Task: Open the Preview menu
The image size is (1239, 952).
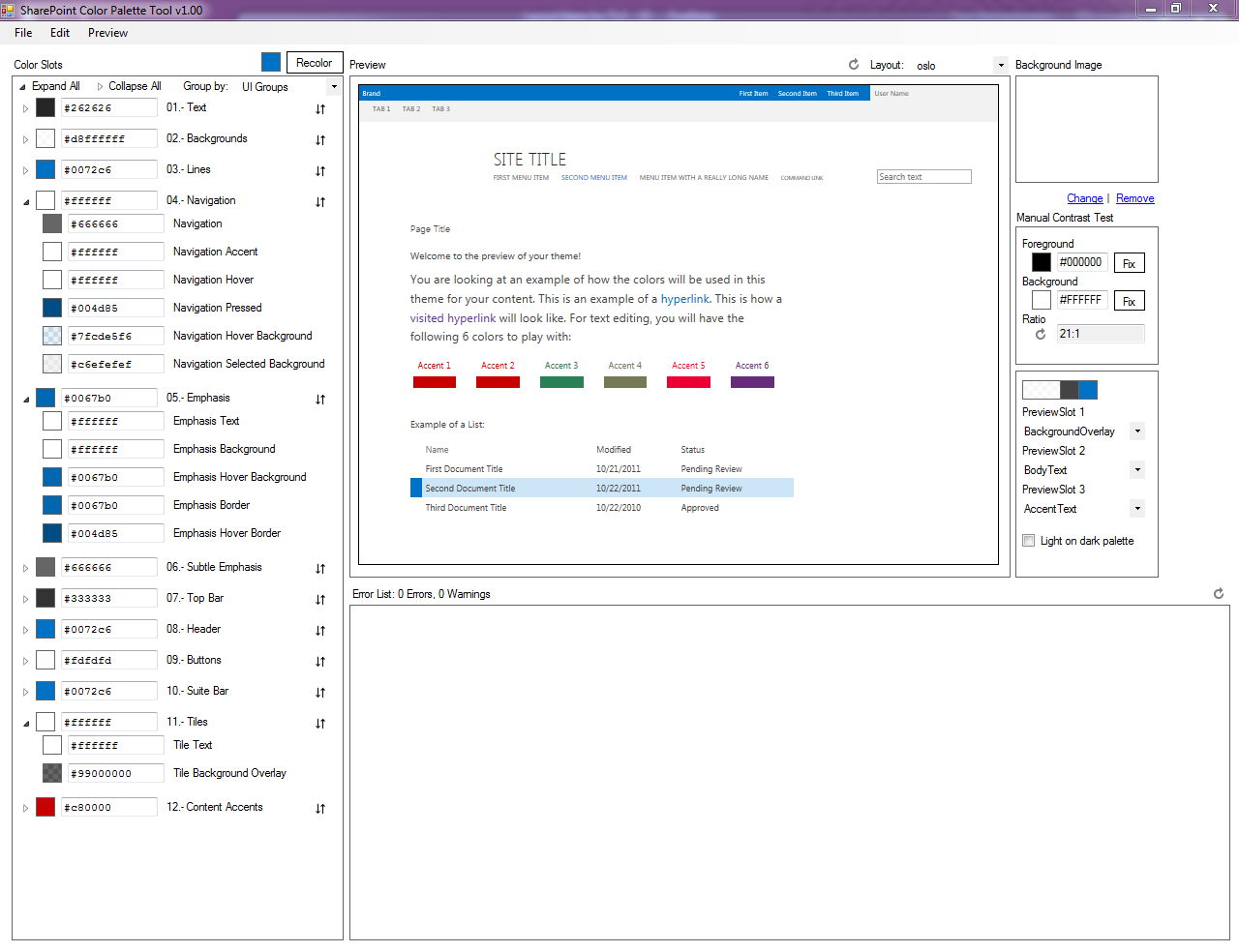Action: [107, 33]
